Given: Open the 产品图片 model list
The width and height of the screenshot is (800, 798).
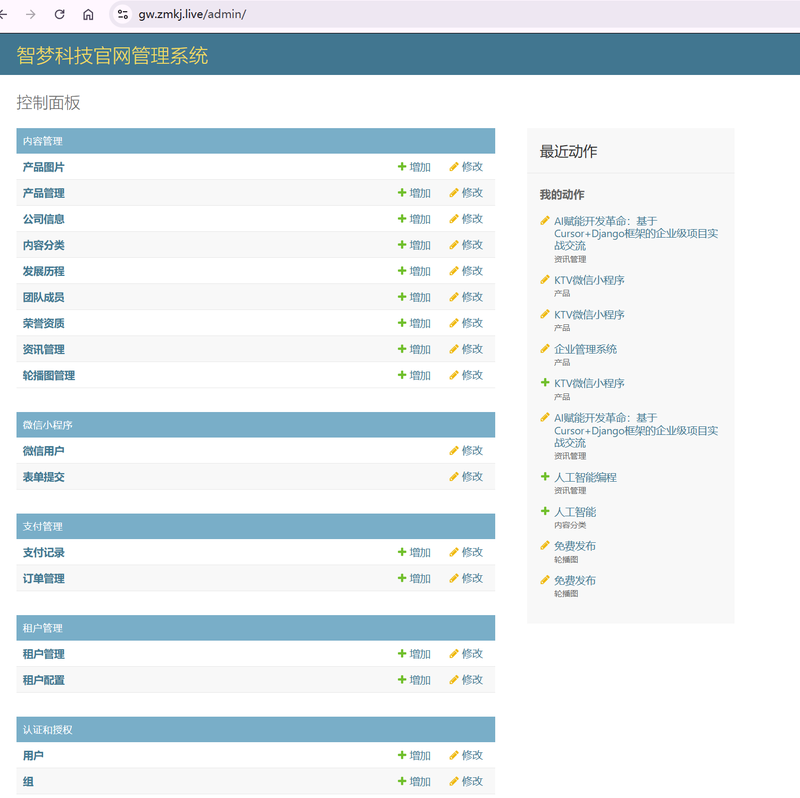Looking at the screenshot, I should [x=44, y=167].
